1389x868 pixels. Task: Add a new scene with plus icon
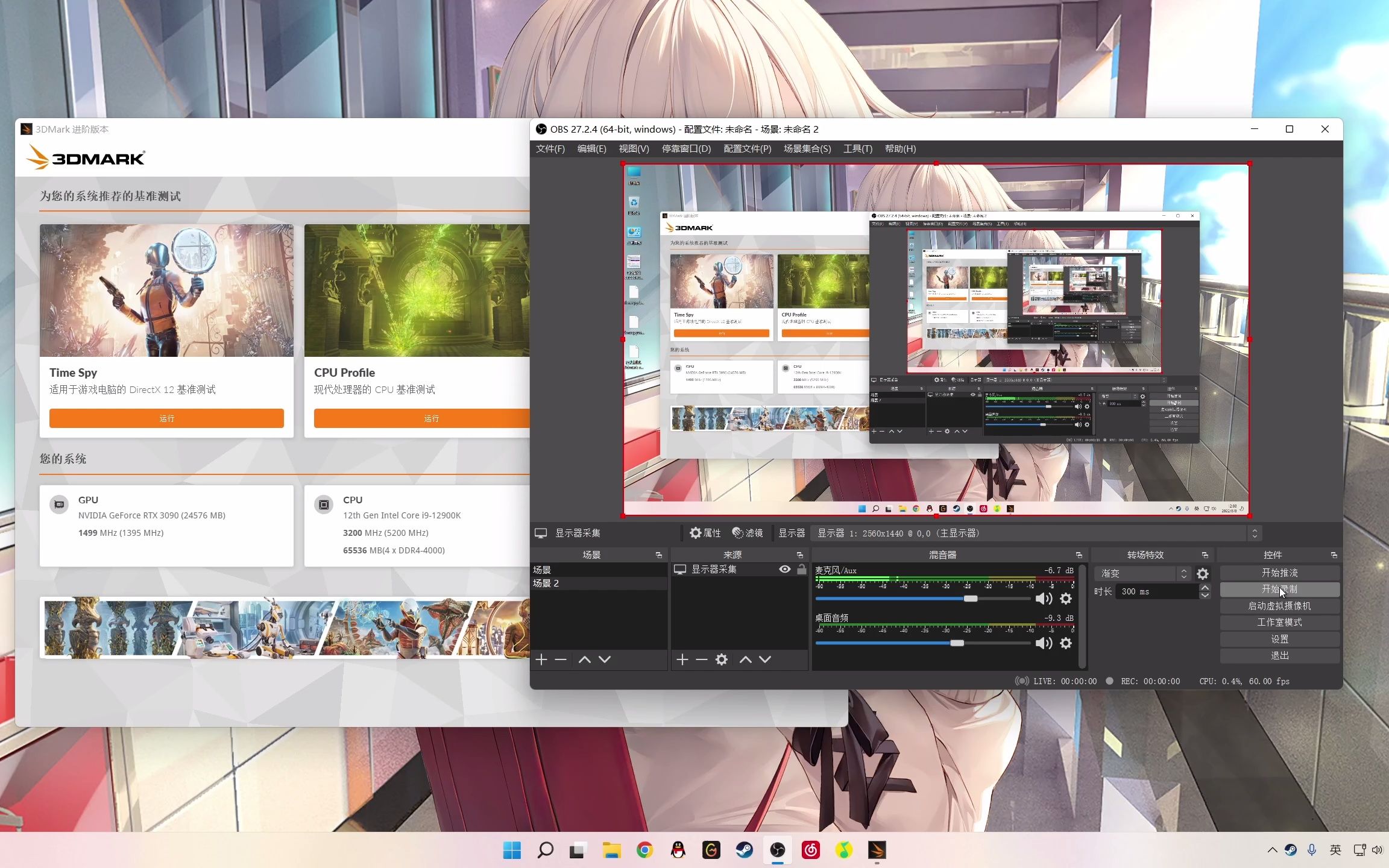541,659
